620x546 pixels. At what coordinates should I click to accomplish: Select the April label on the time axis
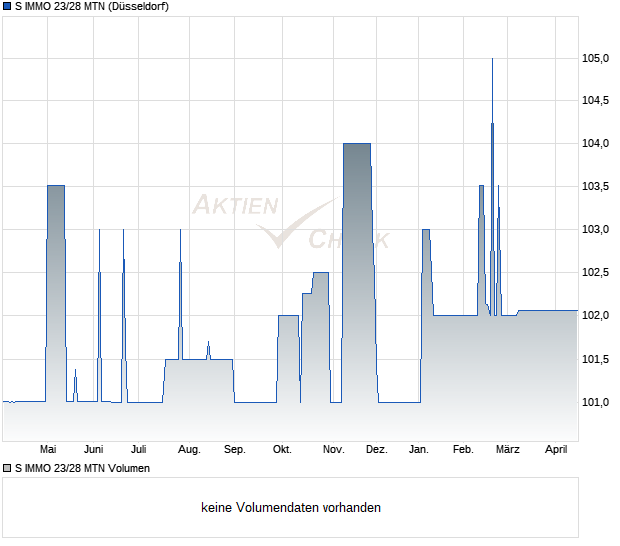(x=556, y=450)
